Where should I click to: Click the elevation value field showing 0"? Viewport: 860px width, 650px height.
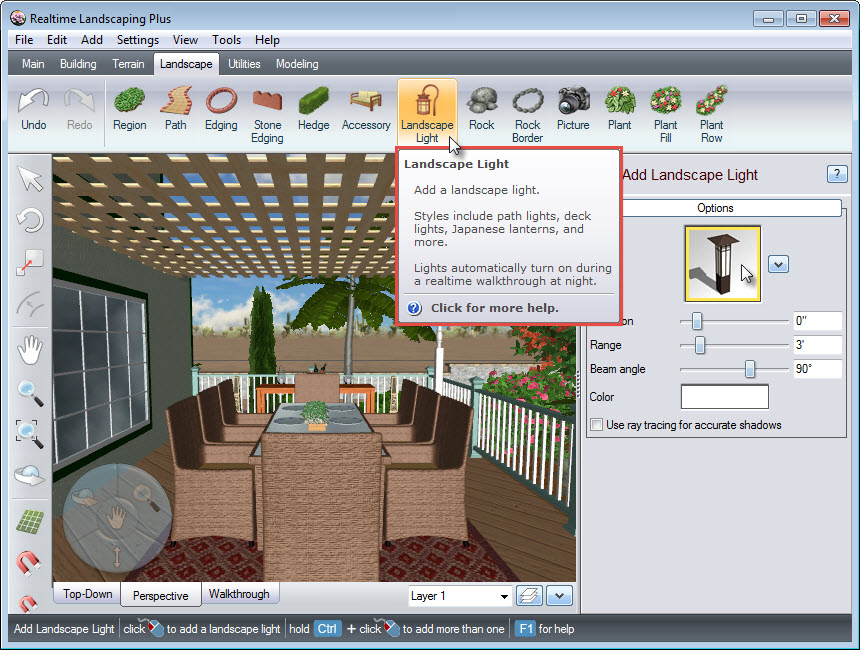(817, 321)
